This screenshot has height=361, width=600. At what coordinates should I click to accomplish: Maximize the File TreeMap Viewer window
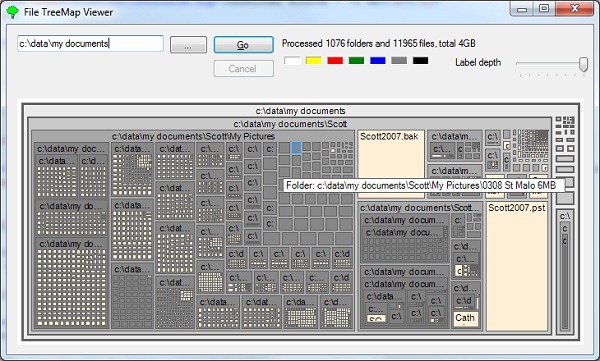(544, 8)
